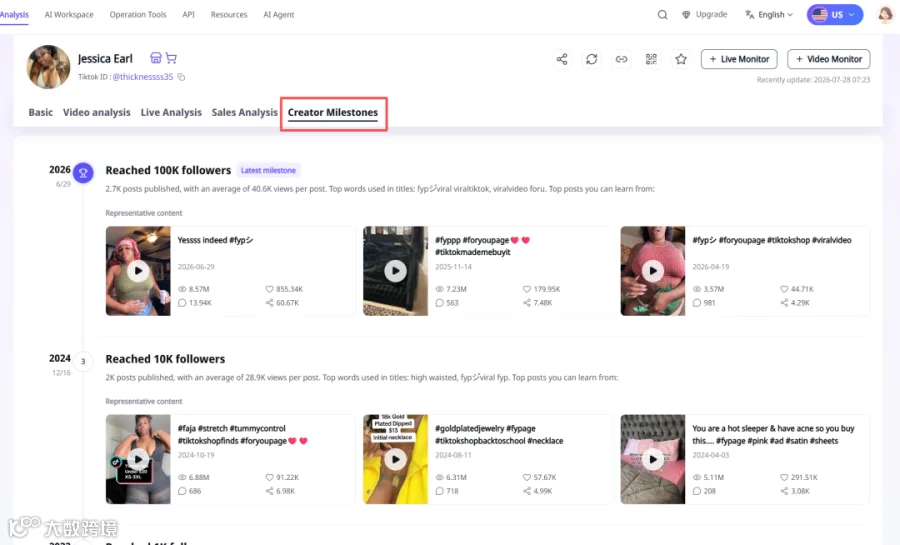Click the favorite star icon
This screenshot has width=900, height=545.
coord(681,59)
